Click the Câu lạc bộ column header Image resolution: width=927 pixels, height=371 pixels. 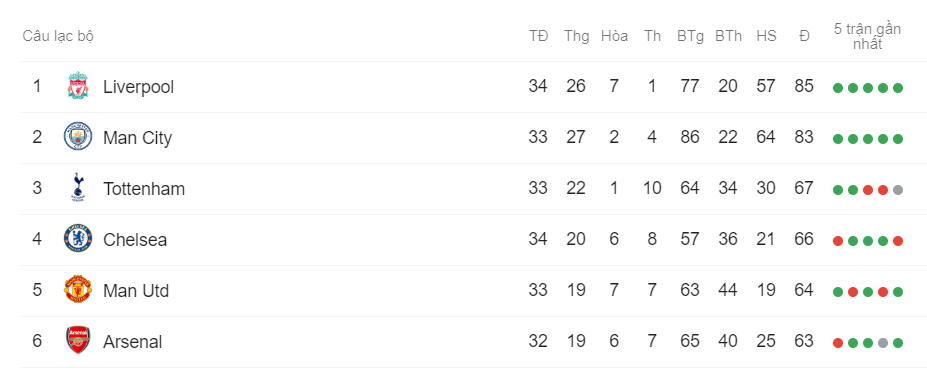pyautogui.click(x=58, y=36)
